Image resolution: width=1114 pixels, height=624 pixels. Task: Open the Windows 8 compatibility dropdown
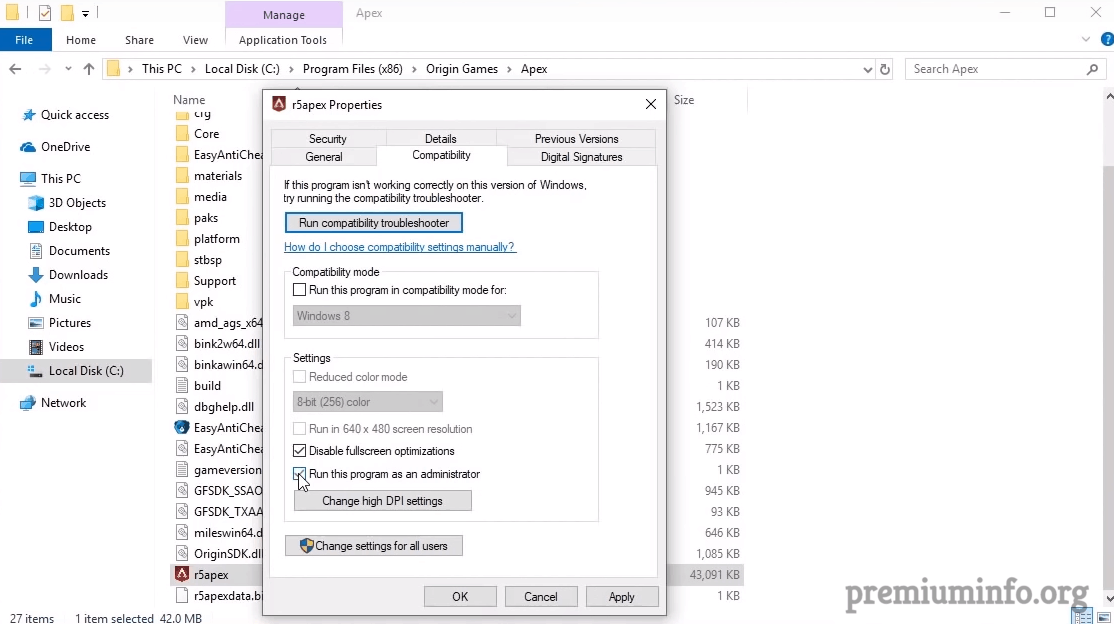(x=406, y=316)
